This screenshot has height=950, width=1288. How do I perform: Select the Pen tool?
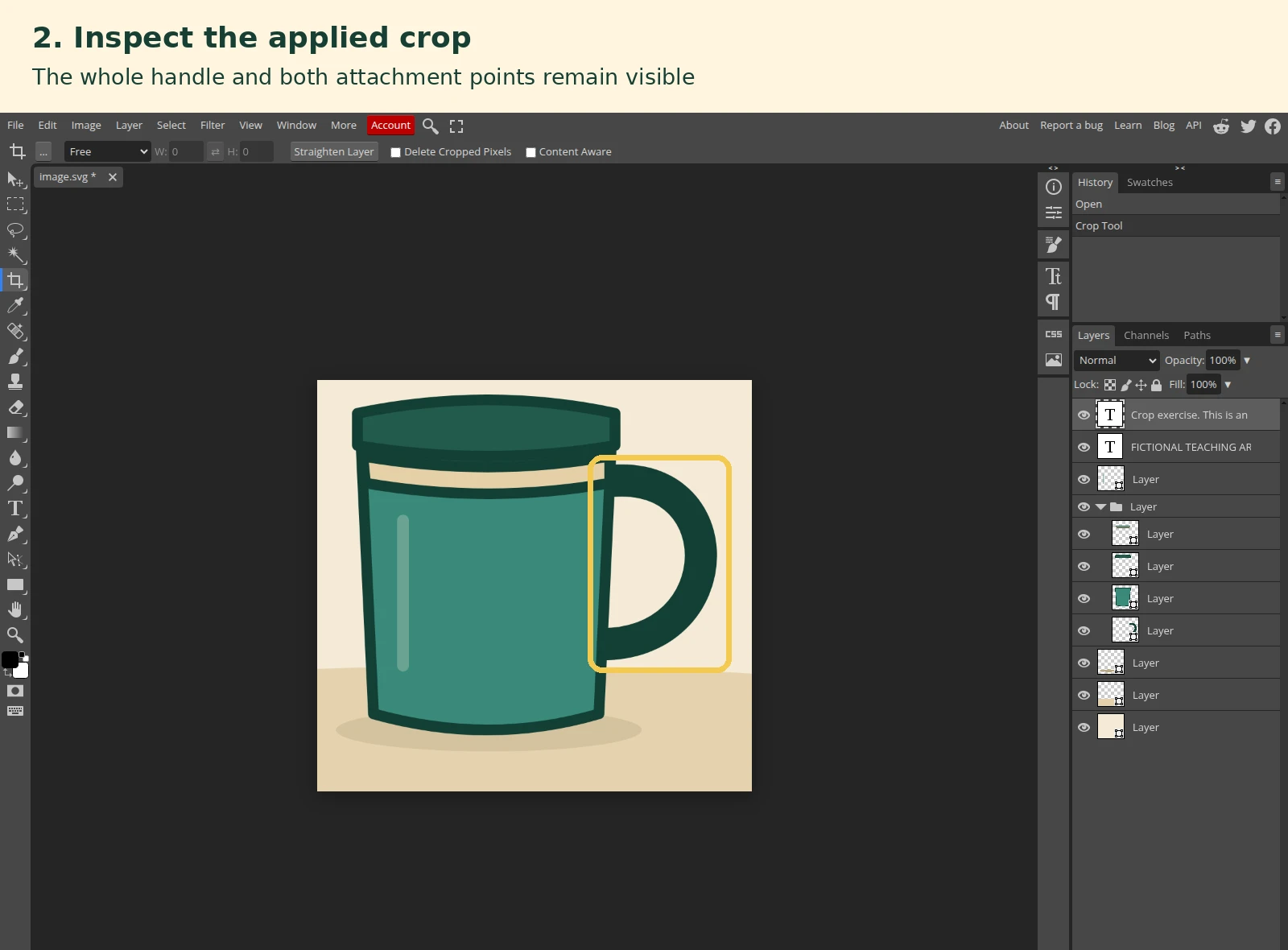click(x=15, y=535)
